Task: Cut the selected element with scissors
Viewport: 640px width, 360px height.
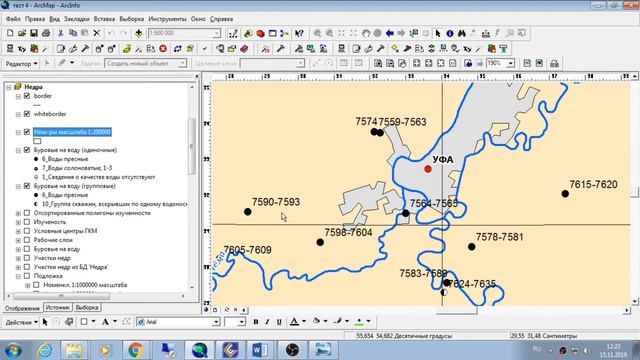Action: tap(60, 33)
